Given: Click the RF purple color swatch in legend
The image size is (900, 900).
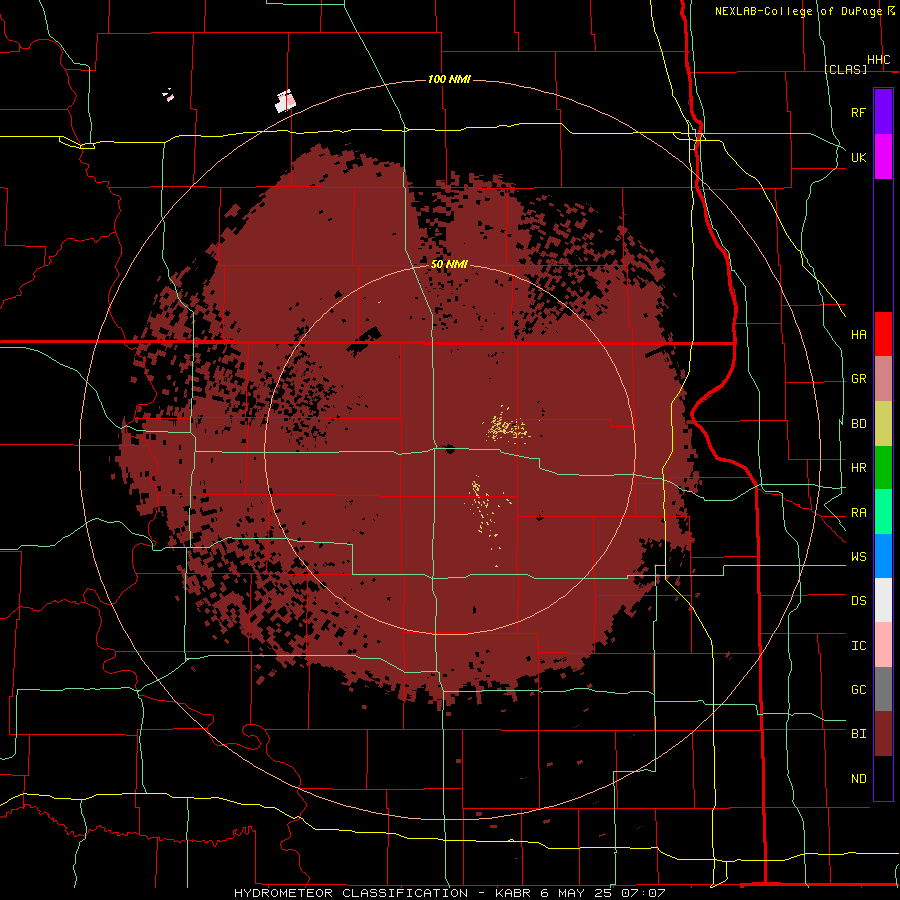Looking at the screenshot, I should click(883, 112).
